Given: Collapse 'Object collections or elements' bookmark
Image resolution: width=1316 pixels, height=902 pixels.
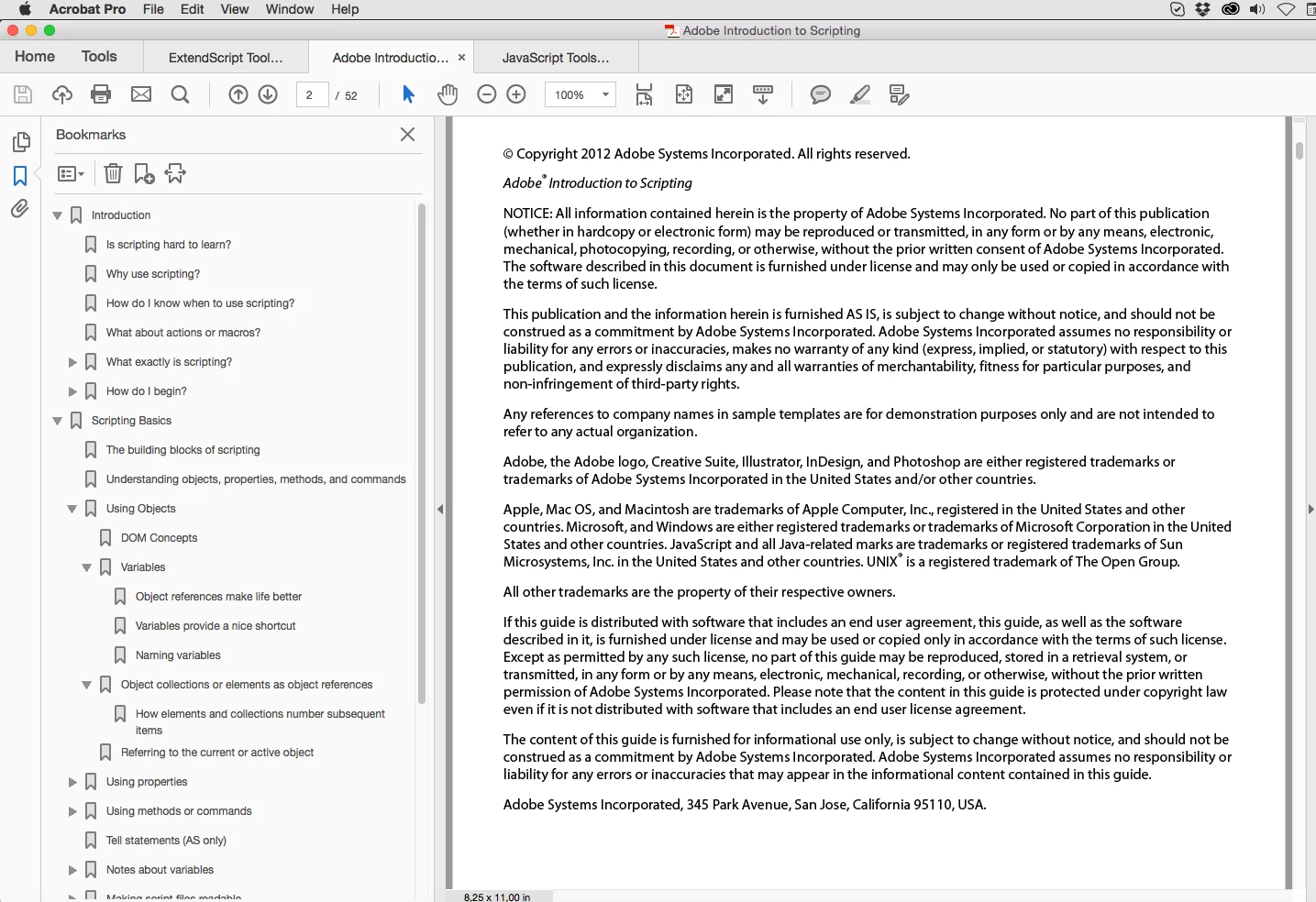Looking at the screenshot, I should click(87, 685).
